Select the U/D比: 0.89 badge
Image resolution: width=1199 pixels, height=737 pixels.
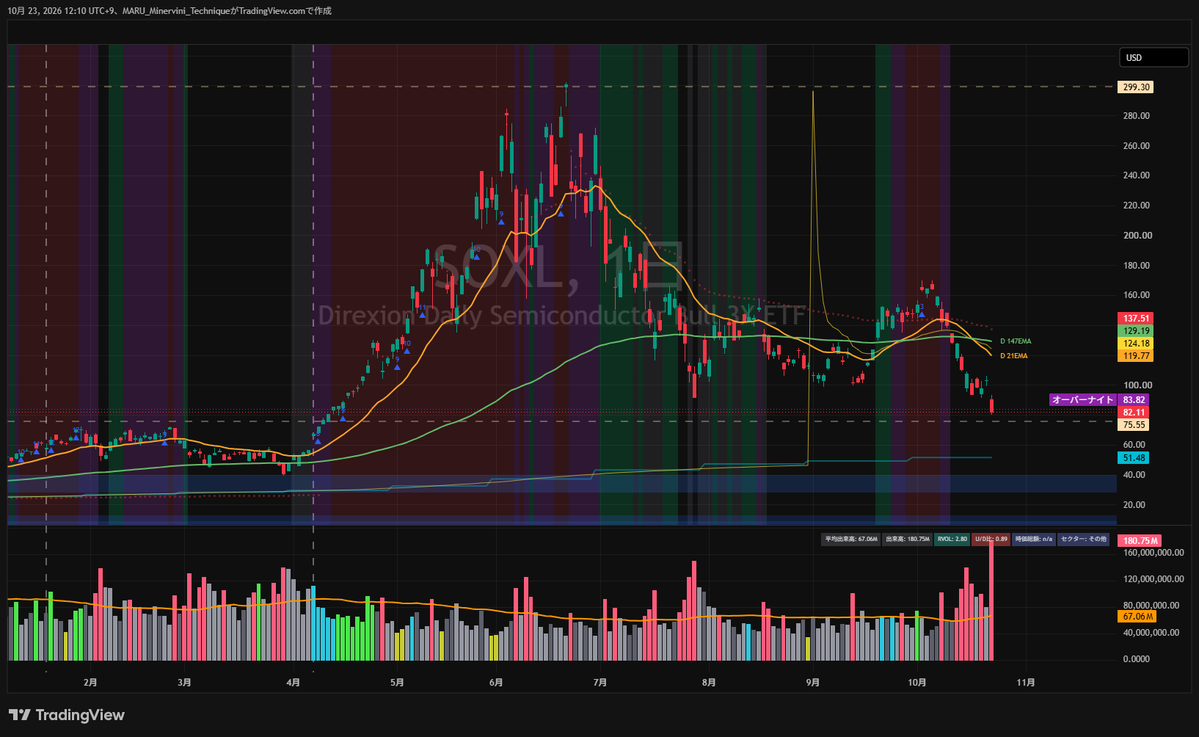coord(991,539)
